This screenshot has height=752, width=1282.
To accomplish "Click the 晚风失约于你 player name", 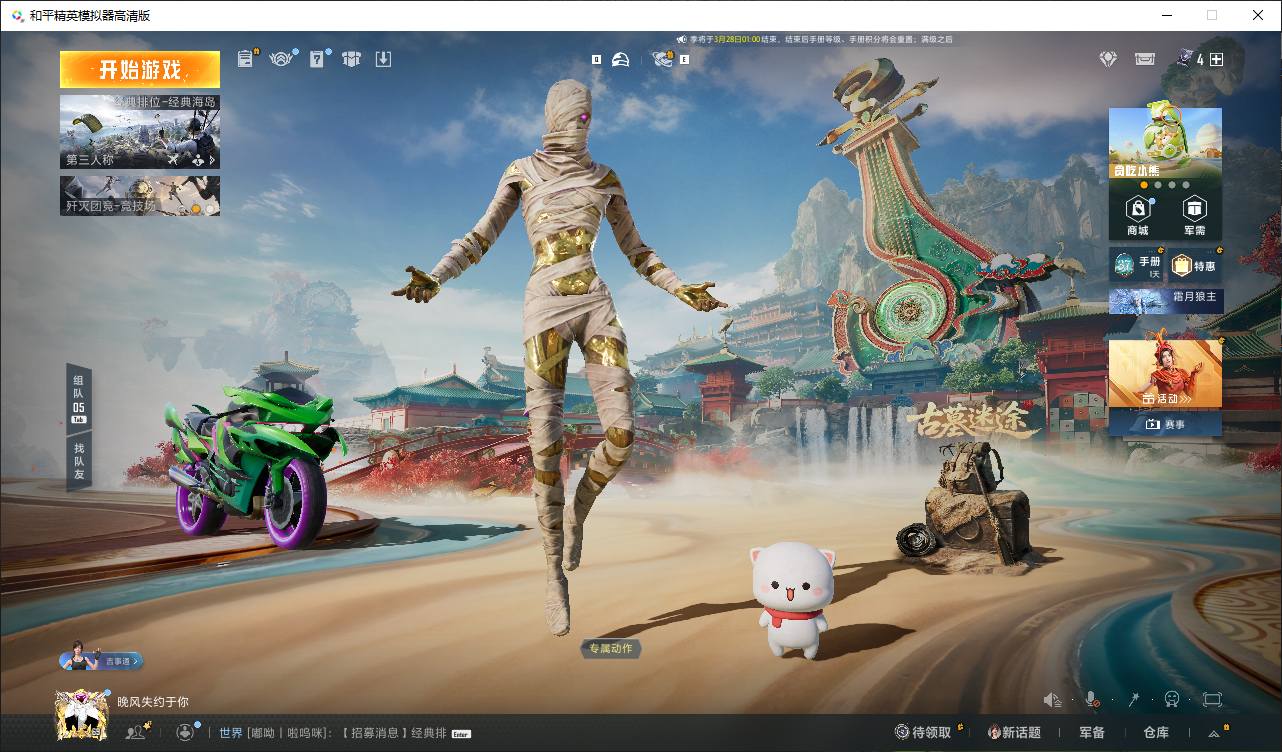I will (x=153, y=702).
